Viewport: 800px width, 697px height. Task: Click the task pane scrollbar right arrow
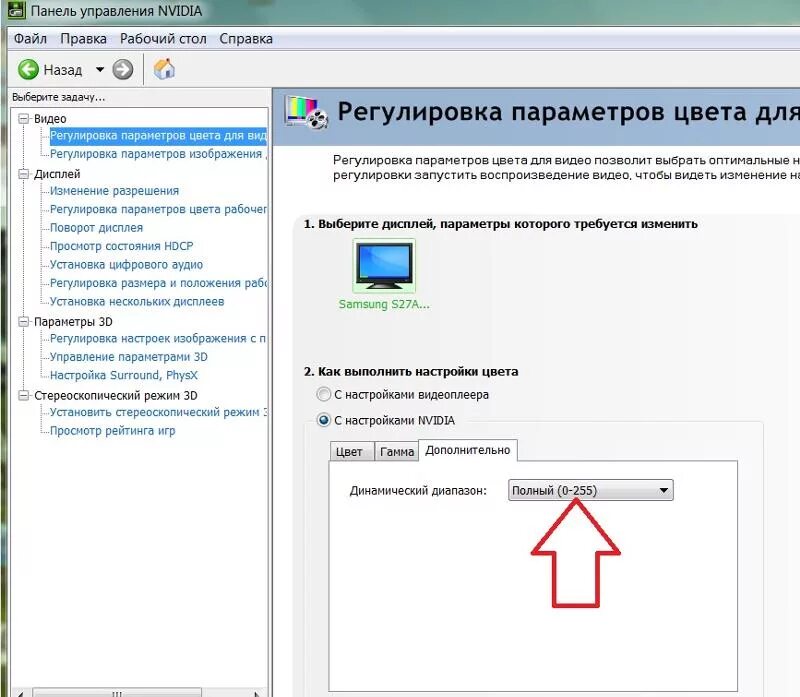point(258,693)
